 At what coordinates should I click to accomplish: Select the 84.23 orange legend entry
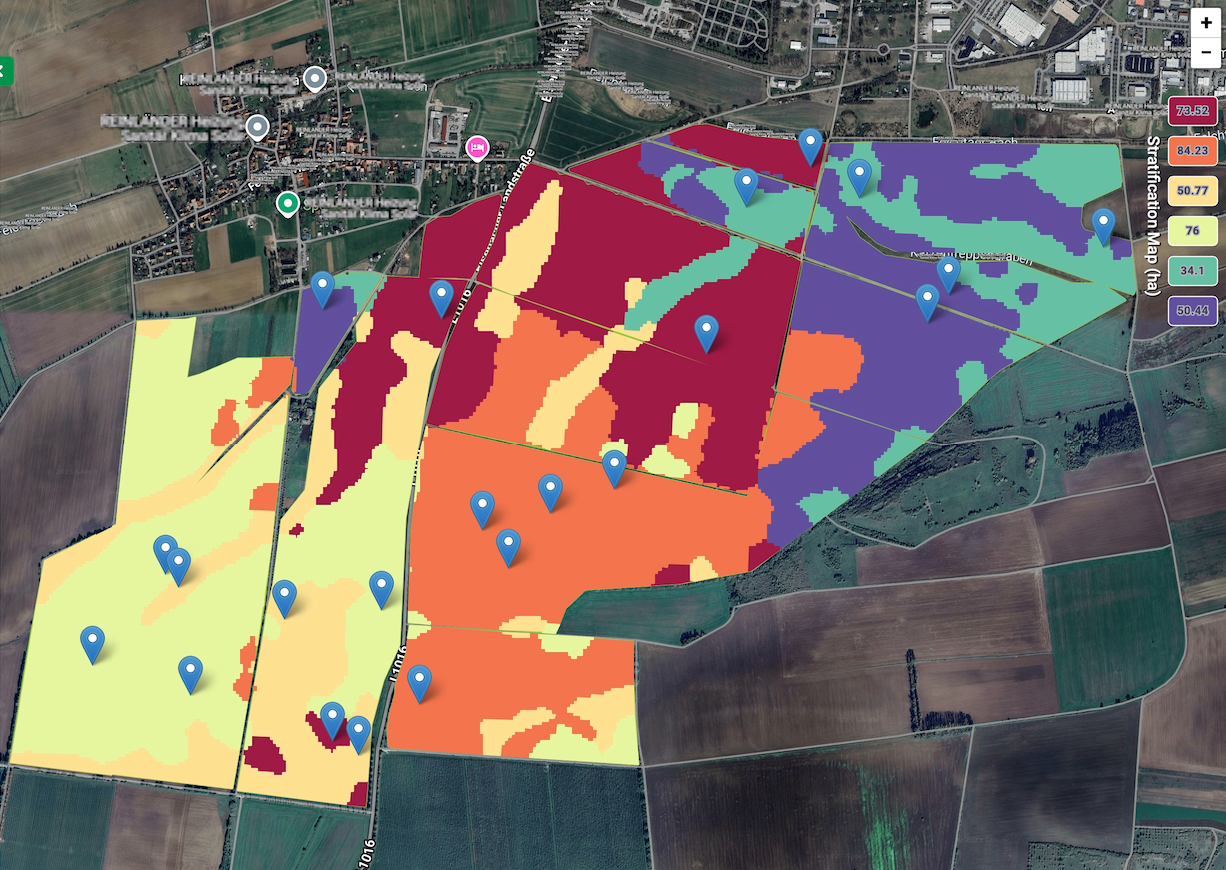(x=1192, y=150)
